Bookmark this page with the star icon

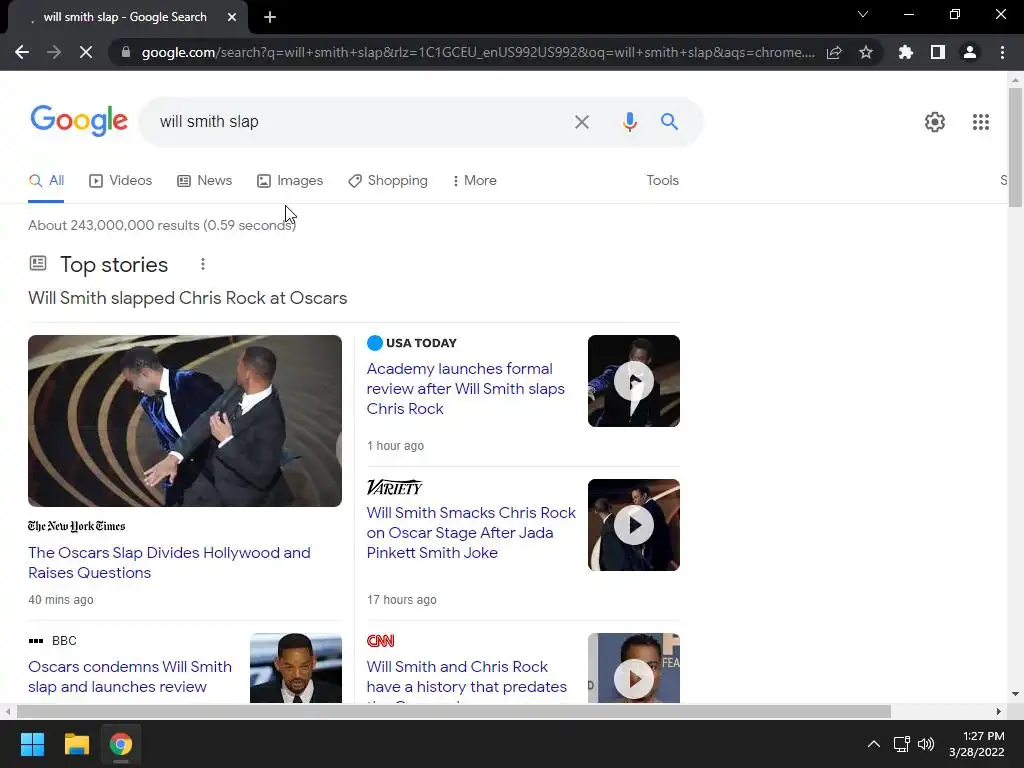click(x=865, y=52)
